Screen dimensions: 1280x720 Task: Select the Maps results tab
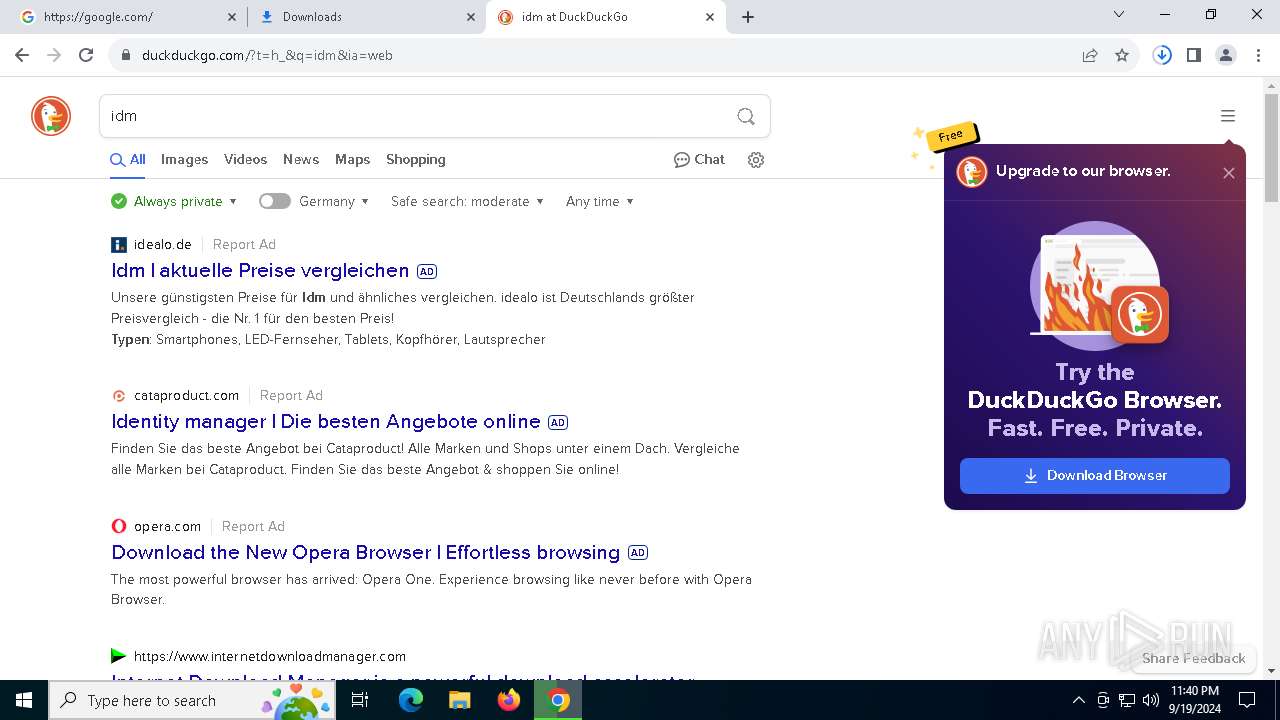(352, 160)
